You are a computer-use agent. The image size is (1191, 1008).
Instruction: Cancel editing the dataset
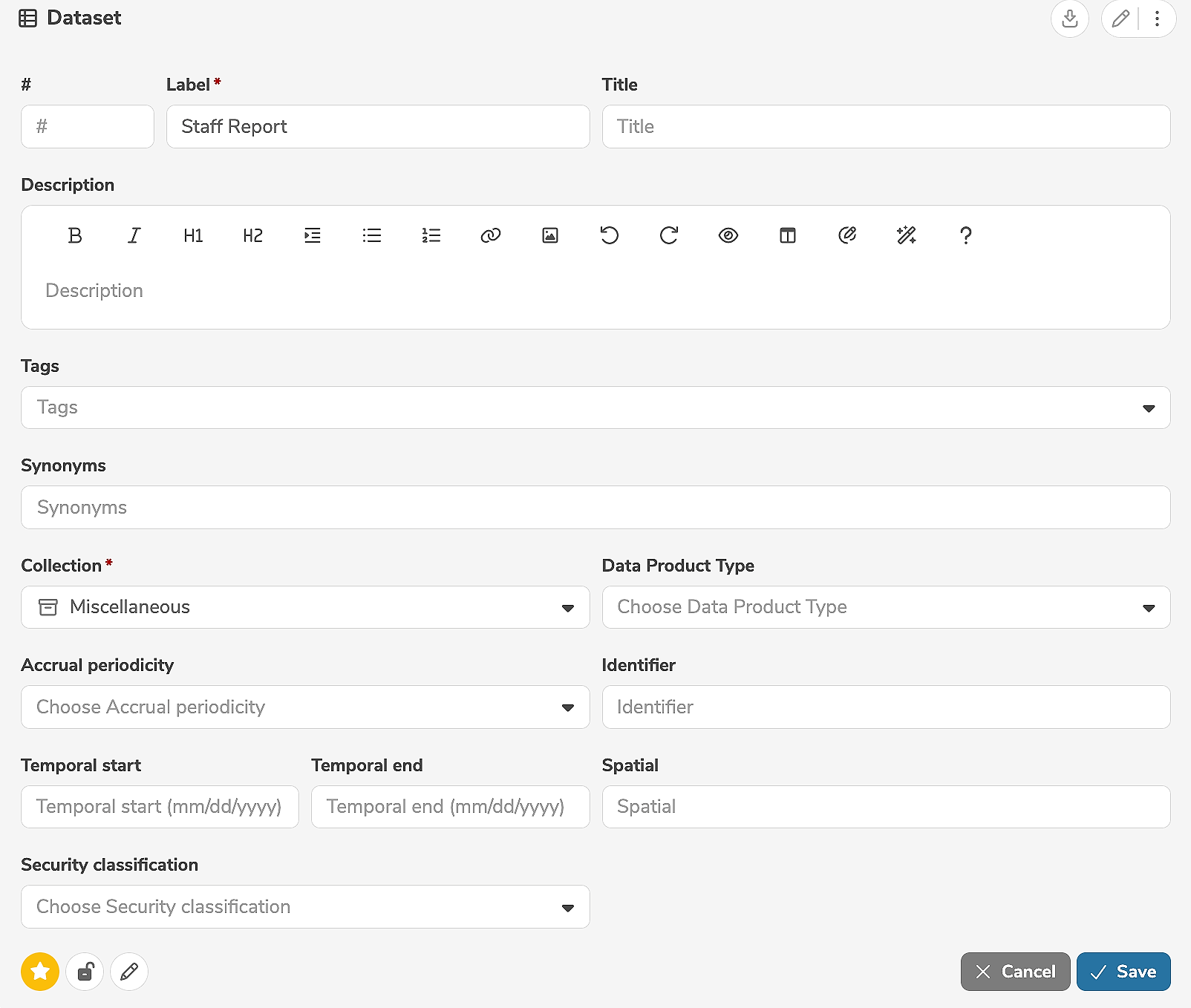pos(1015,971)
